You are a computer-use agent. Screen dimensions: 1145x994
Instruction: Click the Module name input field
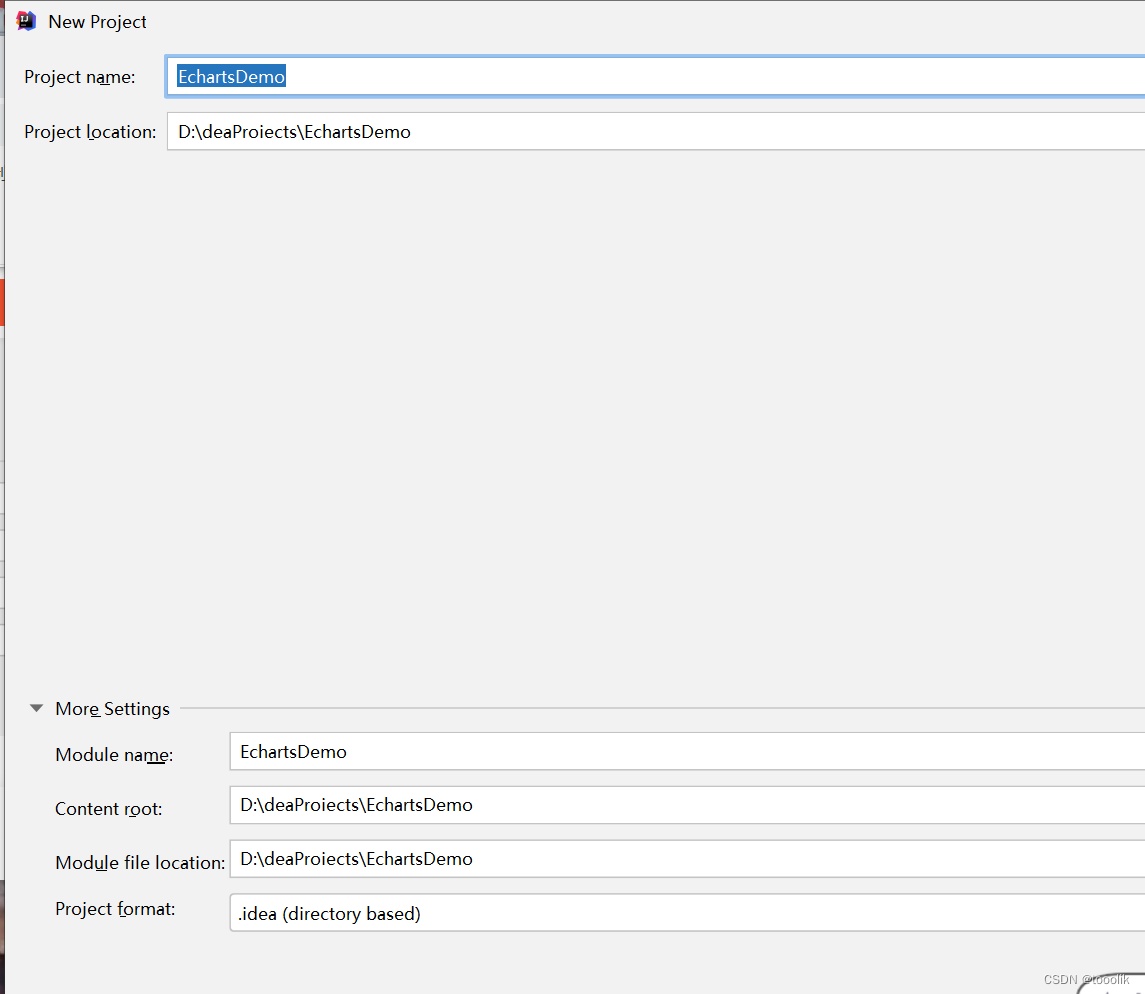pyautogui.click(x=686, y=752)
